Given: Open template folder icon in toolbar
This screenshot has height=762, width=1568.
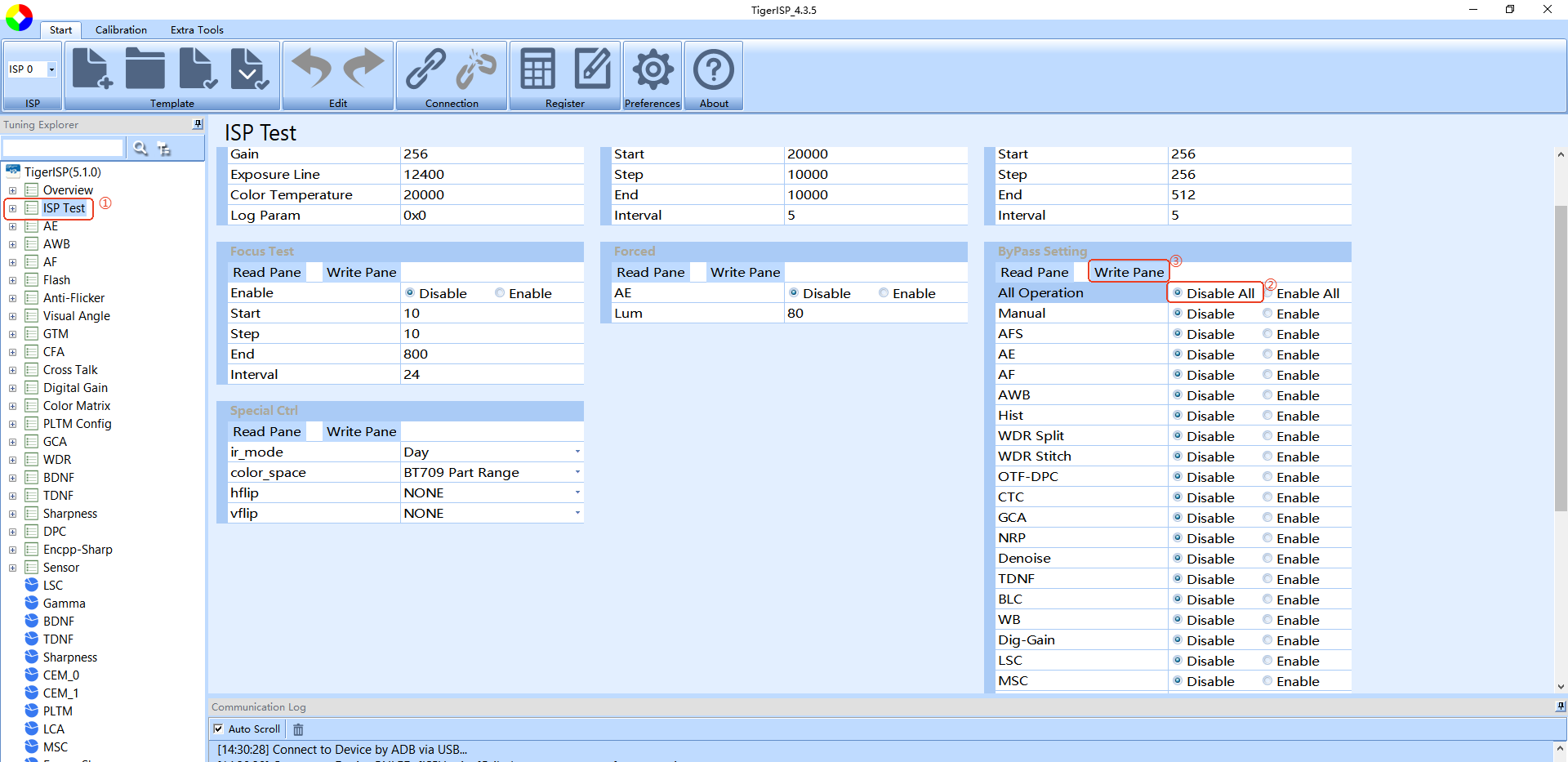Looking at the screenshot, I should point(145,69).
